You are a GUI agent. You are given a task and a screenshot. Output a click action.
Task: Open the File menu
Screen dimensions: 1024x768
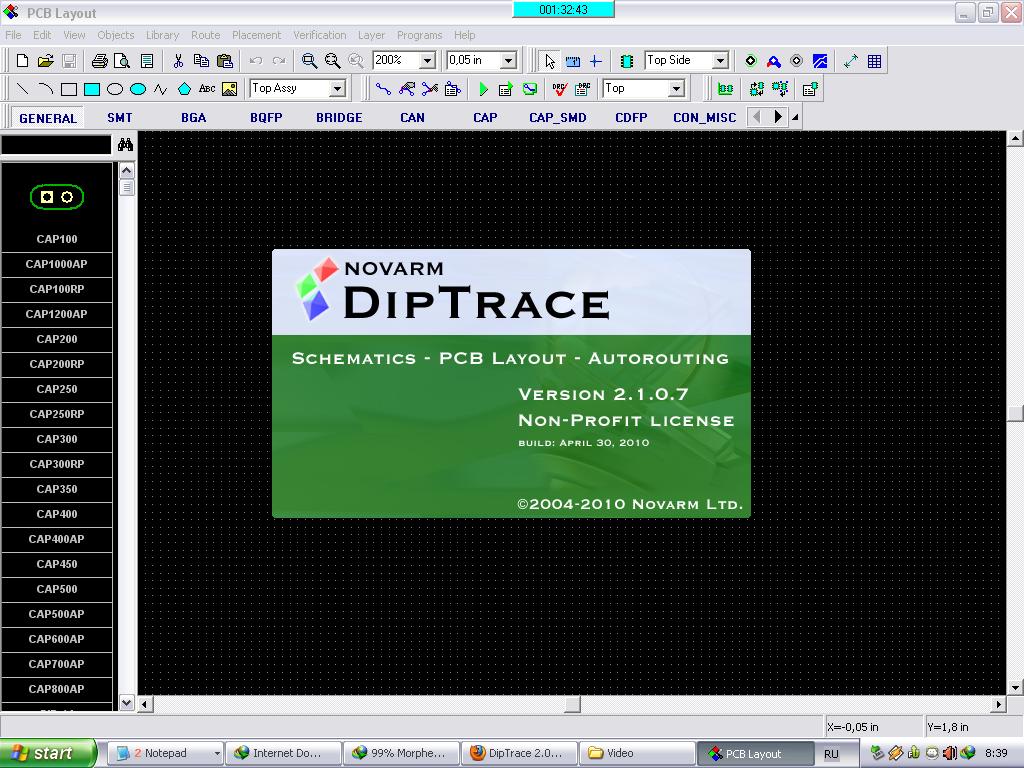[13, 35]
